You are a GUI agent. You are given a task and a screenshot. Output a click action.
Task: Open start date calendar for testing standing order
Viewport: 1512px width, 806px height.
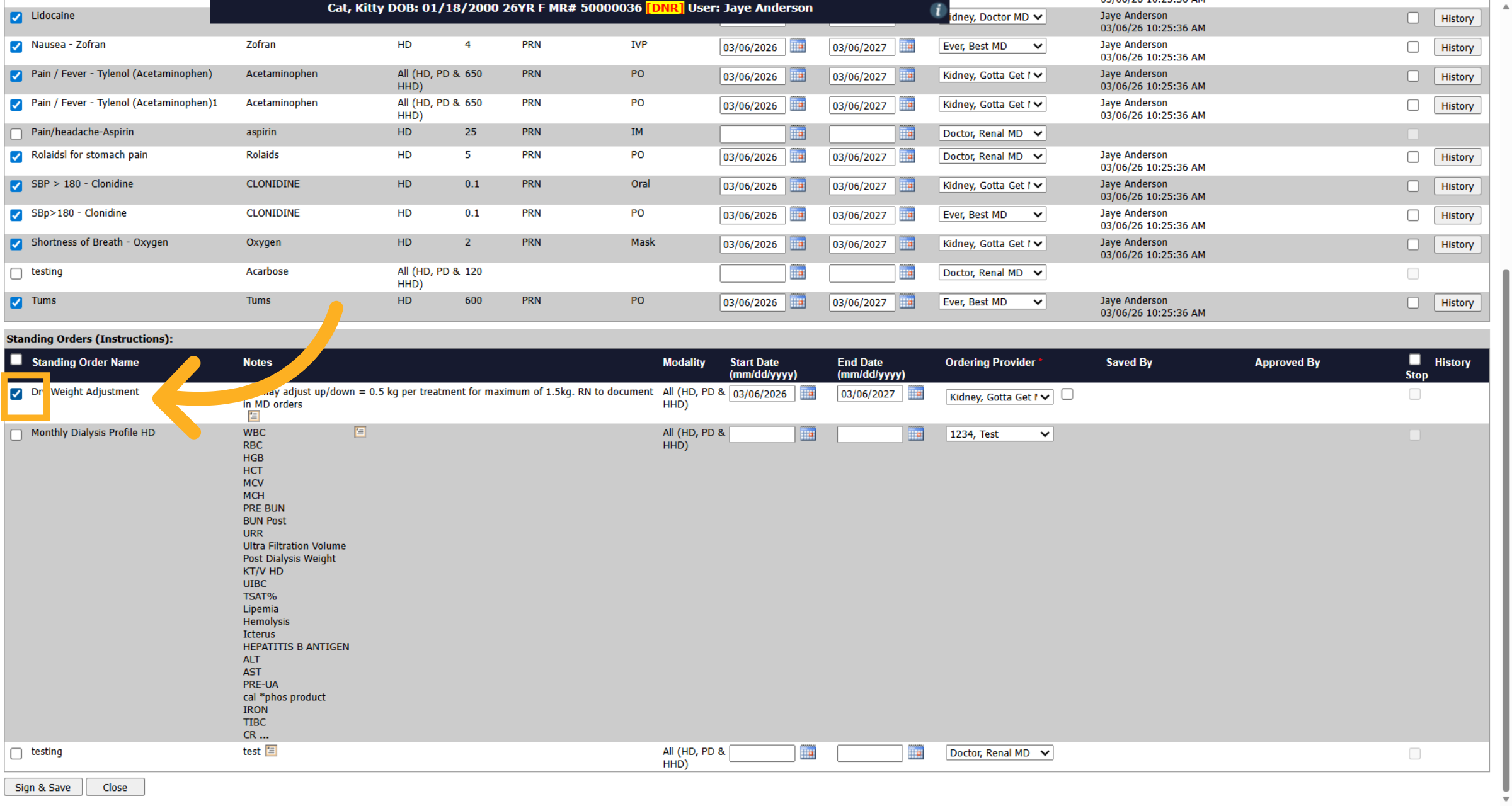click(808, 752)
